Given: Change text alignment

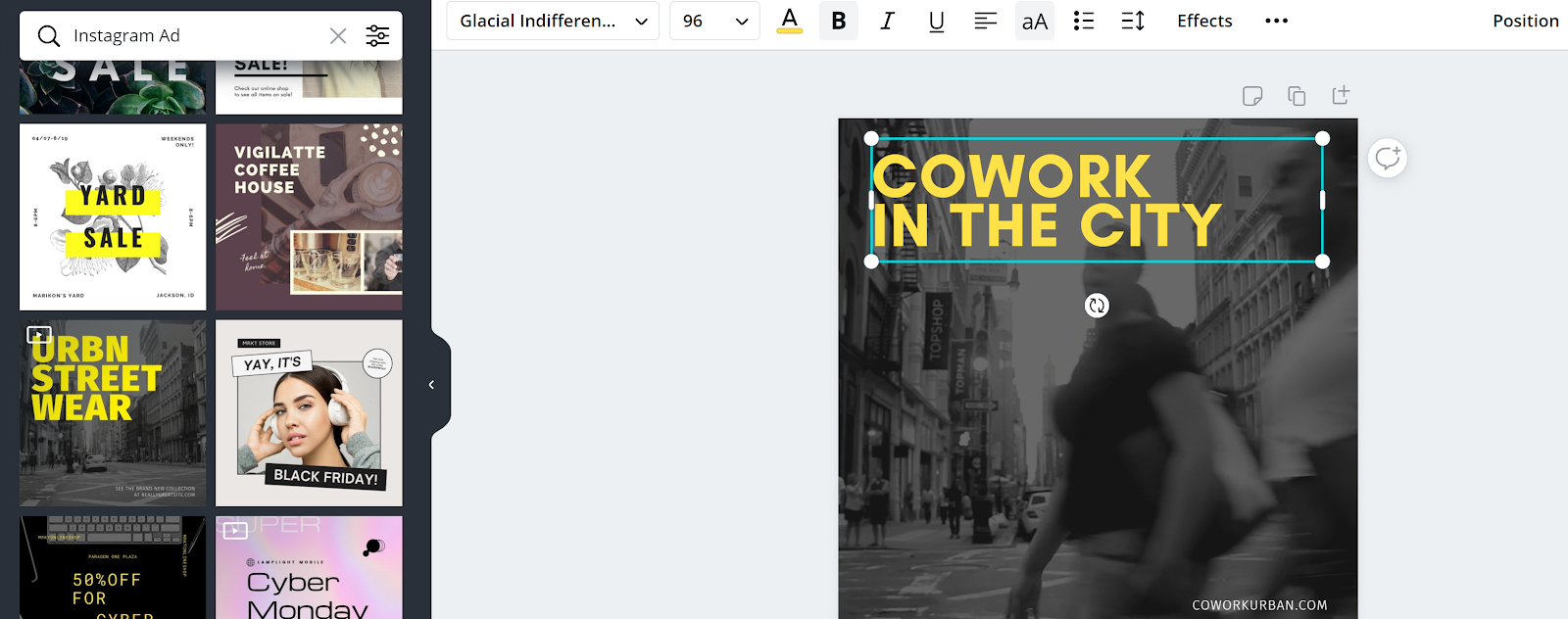Looking at the screenshot, I should coord(986,21).
